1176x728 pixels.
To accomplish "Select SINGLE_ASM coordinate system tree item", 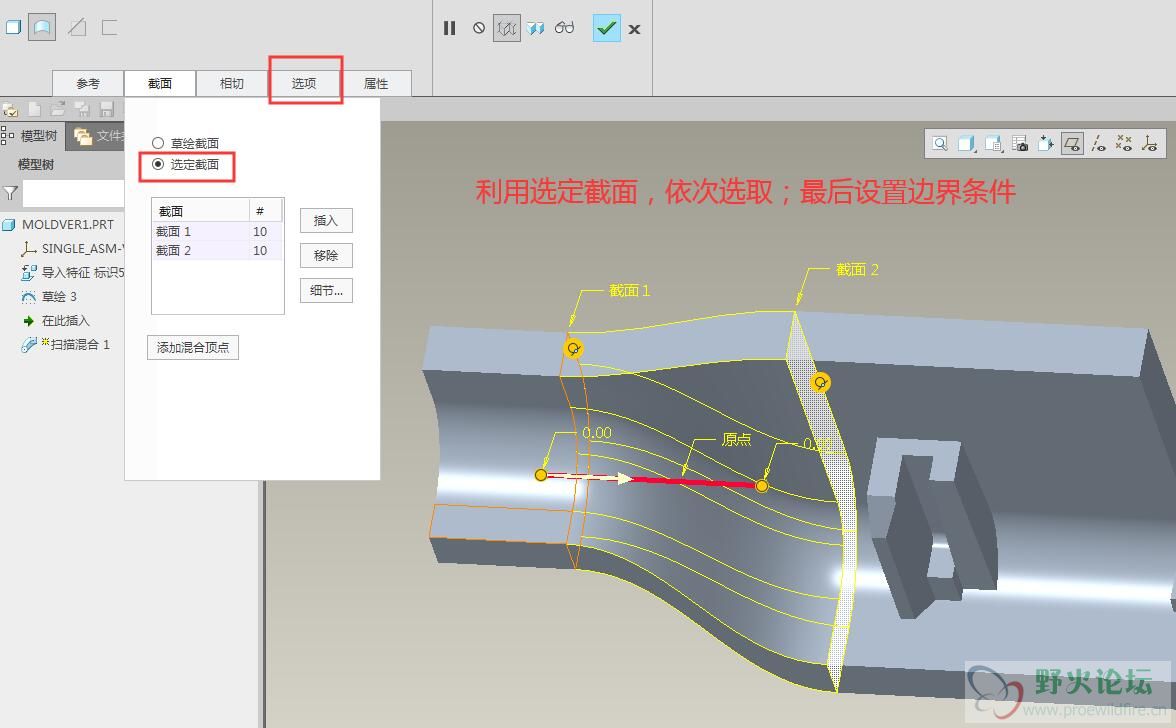I will pyautogui.click(x=72, y=248).
